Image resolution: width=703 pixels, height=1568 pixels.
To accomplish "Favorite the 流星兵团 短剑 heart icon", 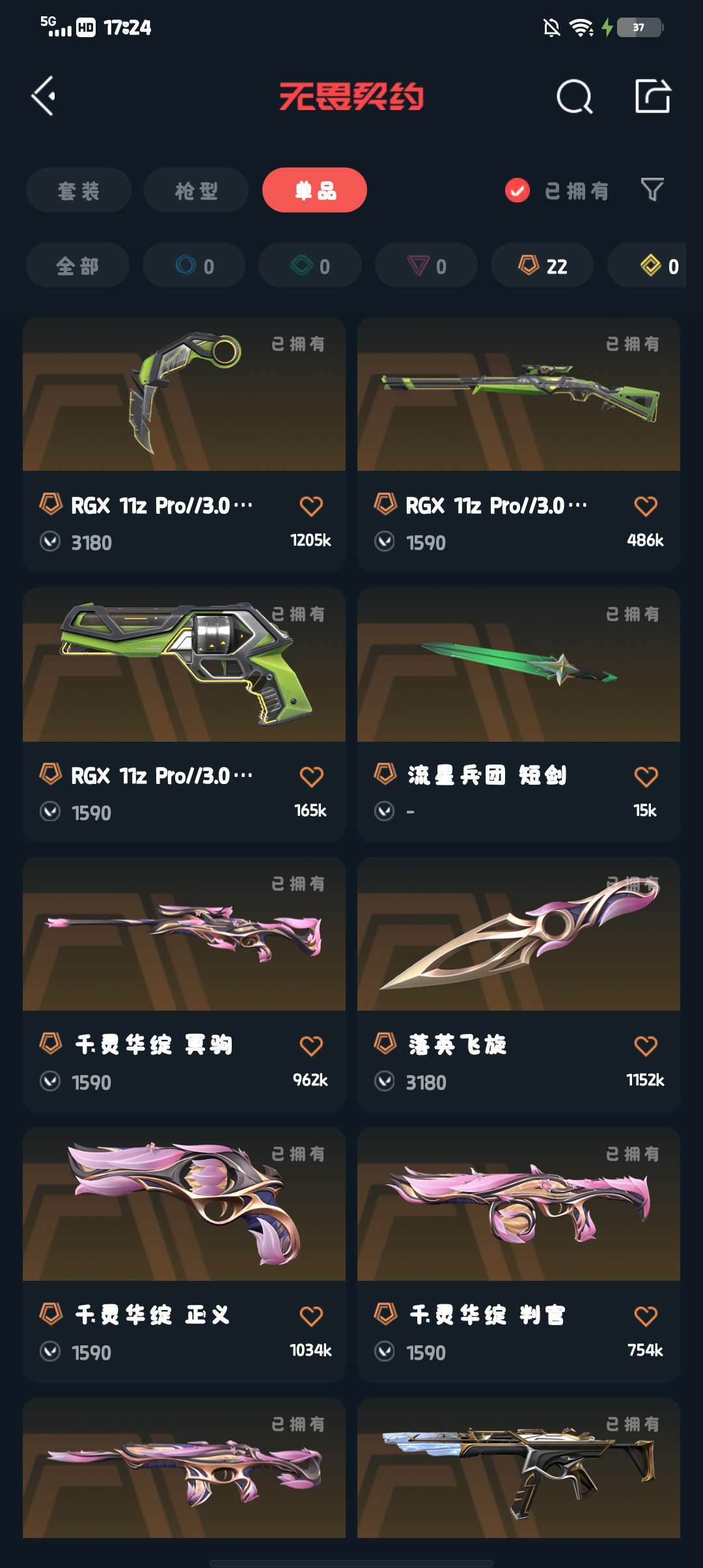I will (646, 776).
